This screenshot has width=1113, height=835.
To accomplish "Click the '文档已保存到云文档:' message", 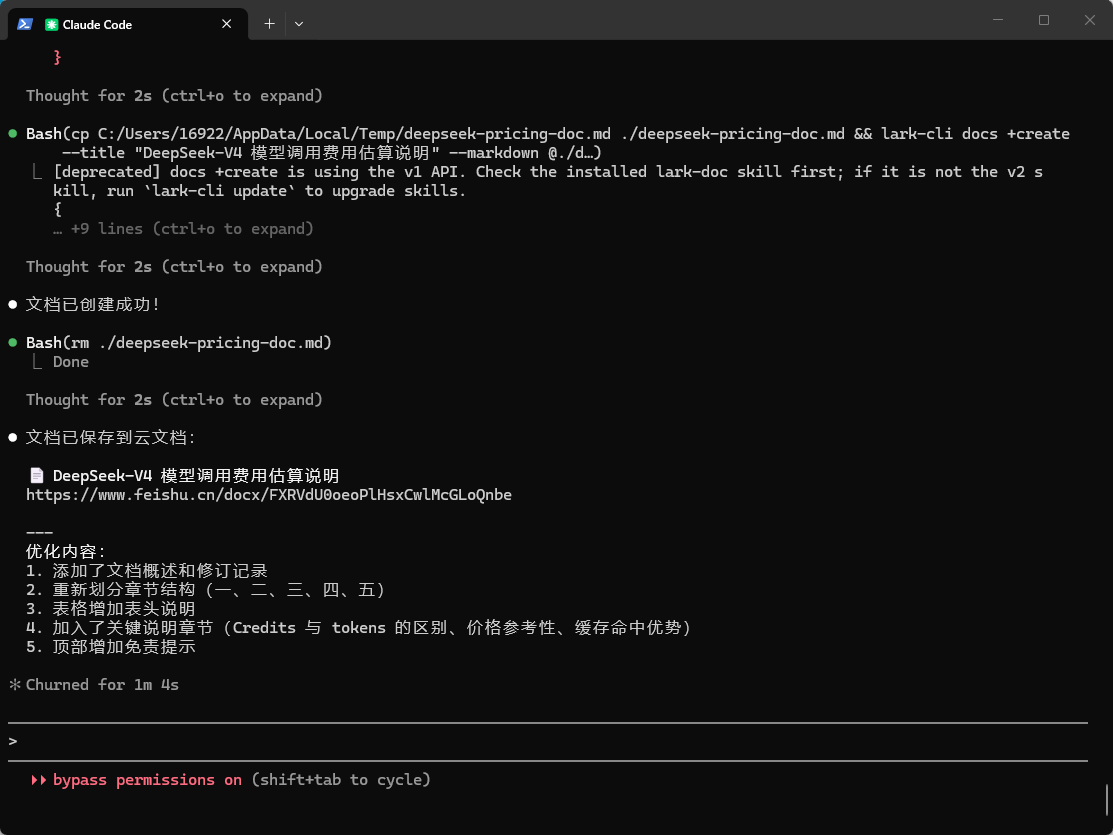I will pyautogui.click(x=111, y=437).
